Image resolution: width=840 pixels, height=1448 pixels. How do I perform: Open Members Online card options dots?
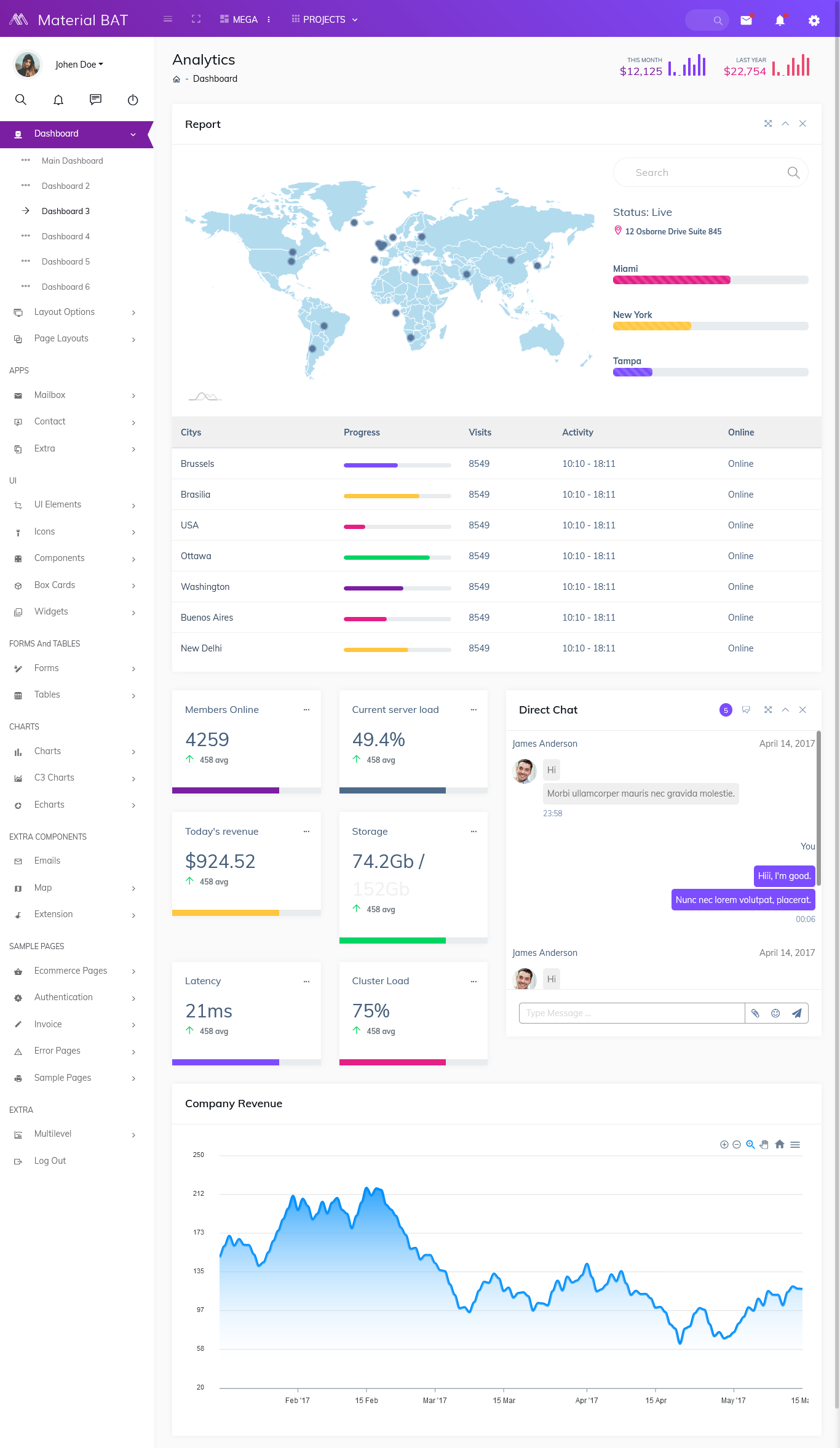(x=306, y=710)
